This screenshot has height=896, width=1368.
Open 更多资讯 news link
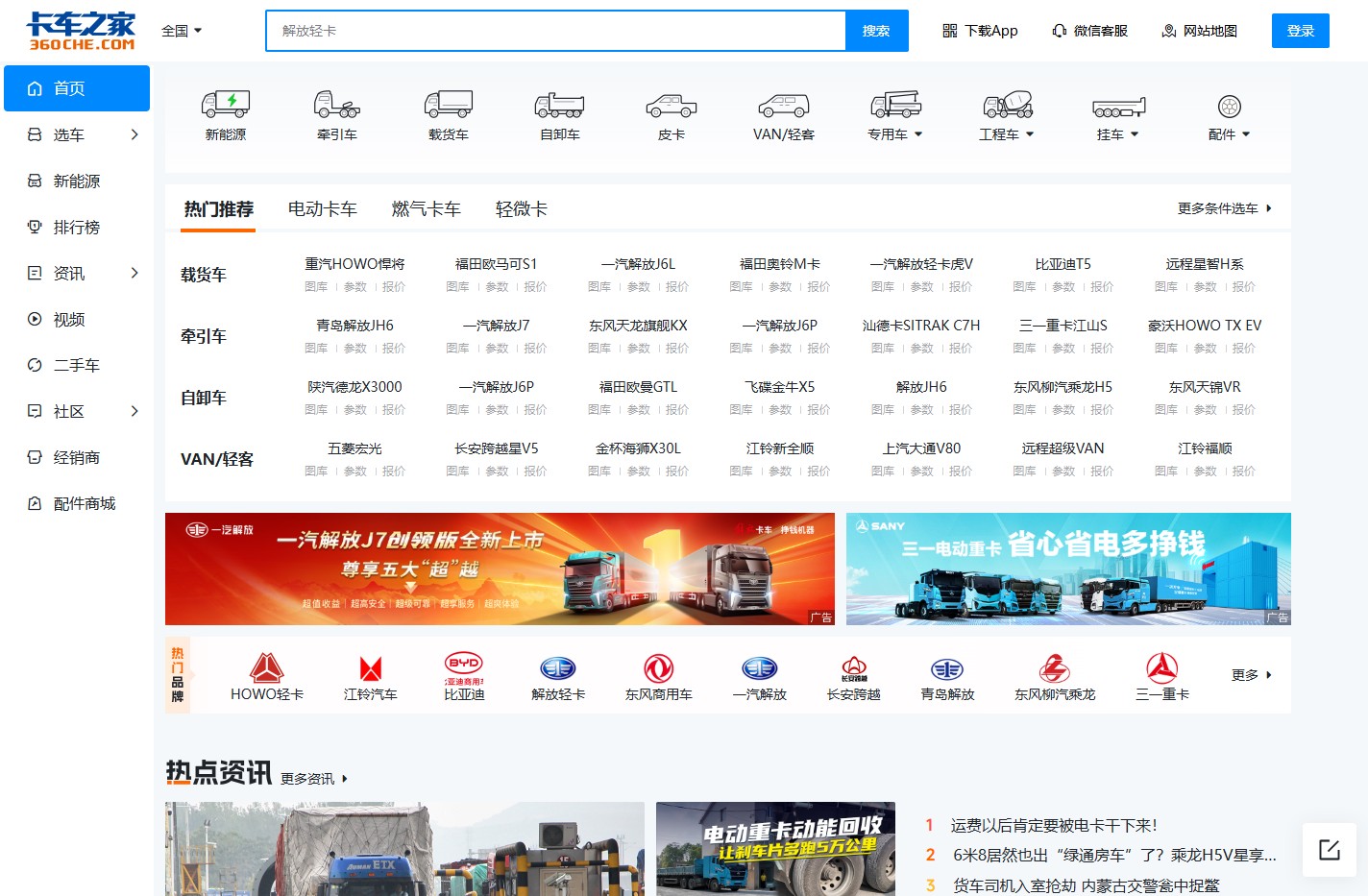(314, 779)
